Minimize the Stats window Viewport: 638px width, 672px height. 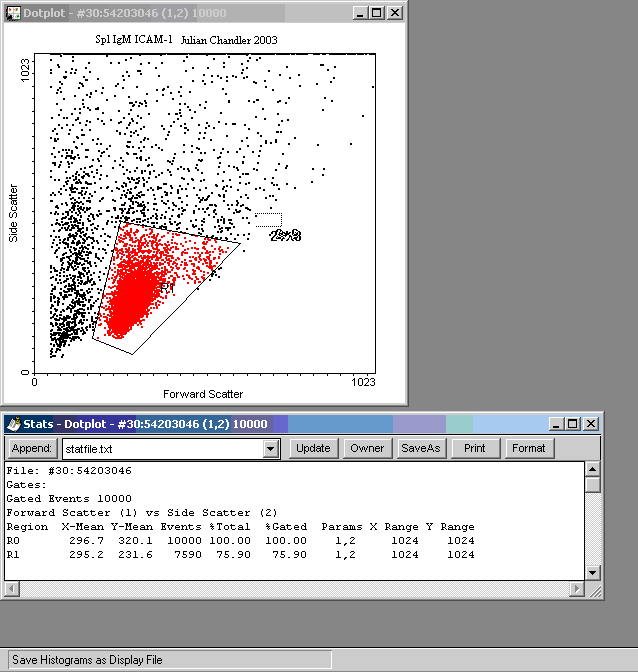pyautogui.click(x=556, y=424)
